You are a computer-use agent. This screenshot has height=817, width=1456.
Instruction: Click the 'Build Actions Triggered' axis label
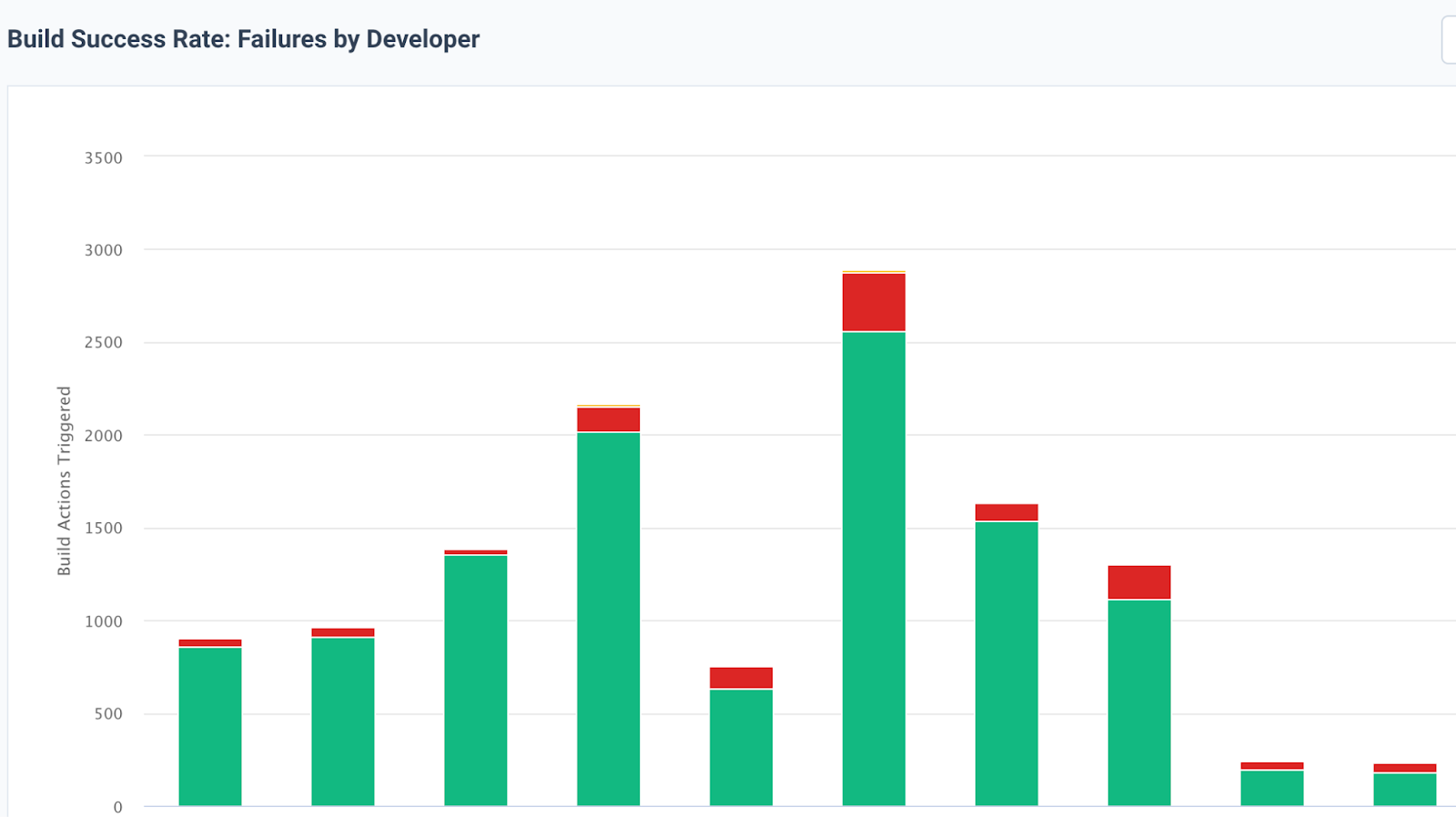(x=64, y=480)
